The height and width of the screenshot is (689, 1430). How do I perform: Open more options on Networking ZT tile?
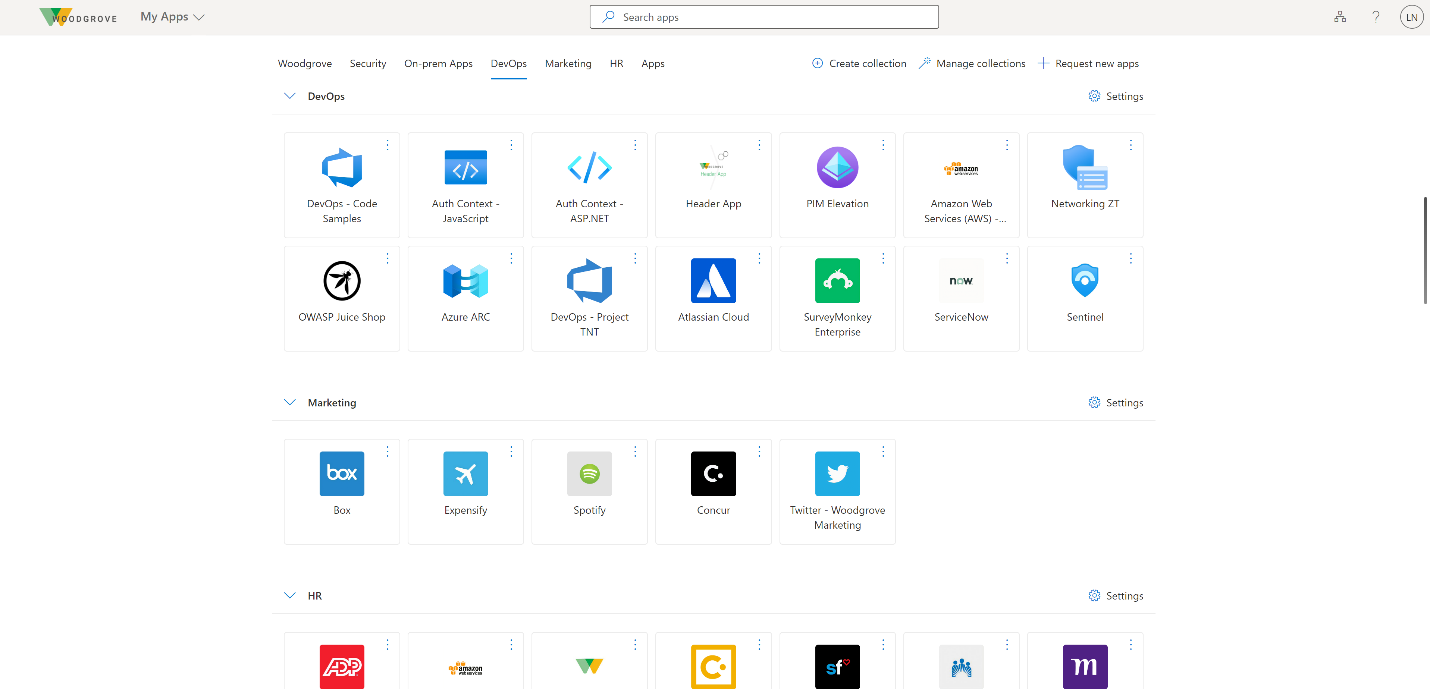click(x=1131, y=145)
